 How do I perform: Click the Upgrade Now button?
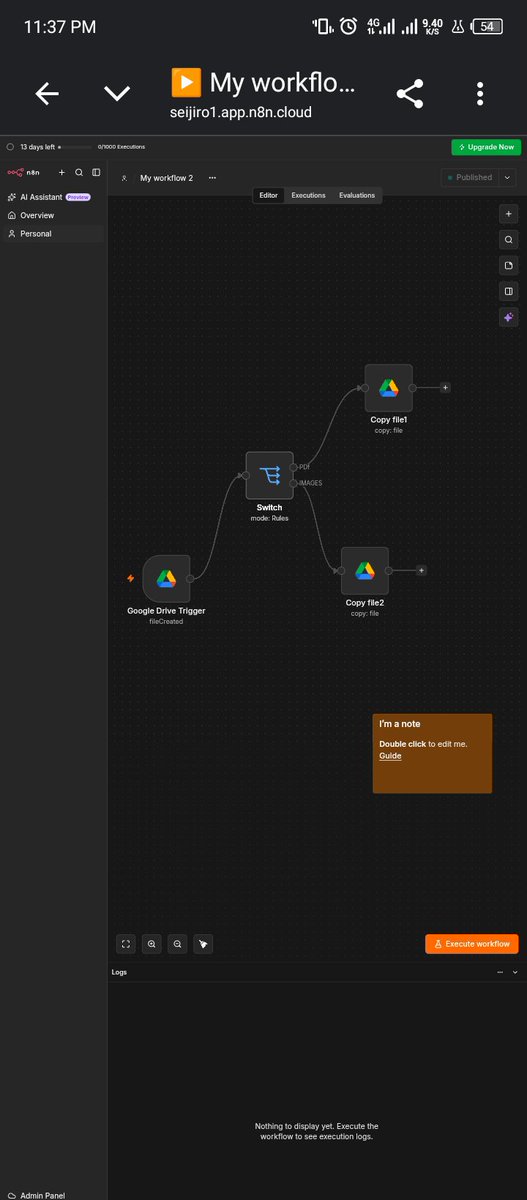(x=486, y=147)
